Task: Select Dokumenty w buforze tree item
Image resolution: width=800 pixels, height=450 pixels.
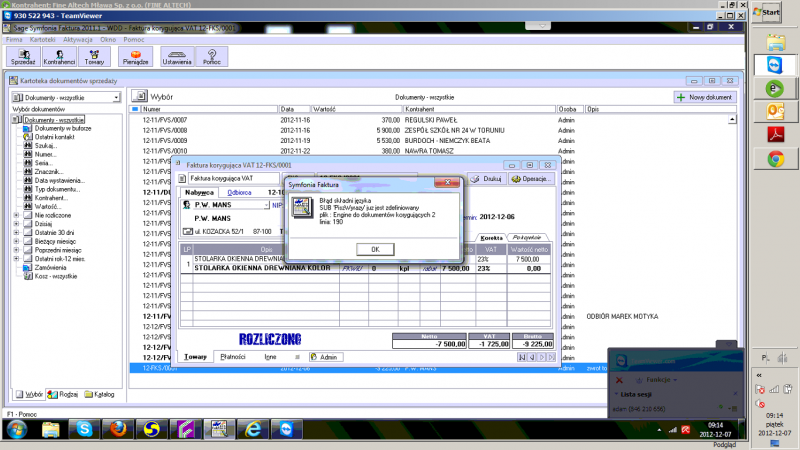Action: (x=63, y=129)
